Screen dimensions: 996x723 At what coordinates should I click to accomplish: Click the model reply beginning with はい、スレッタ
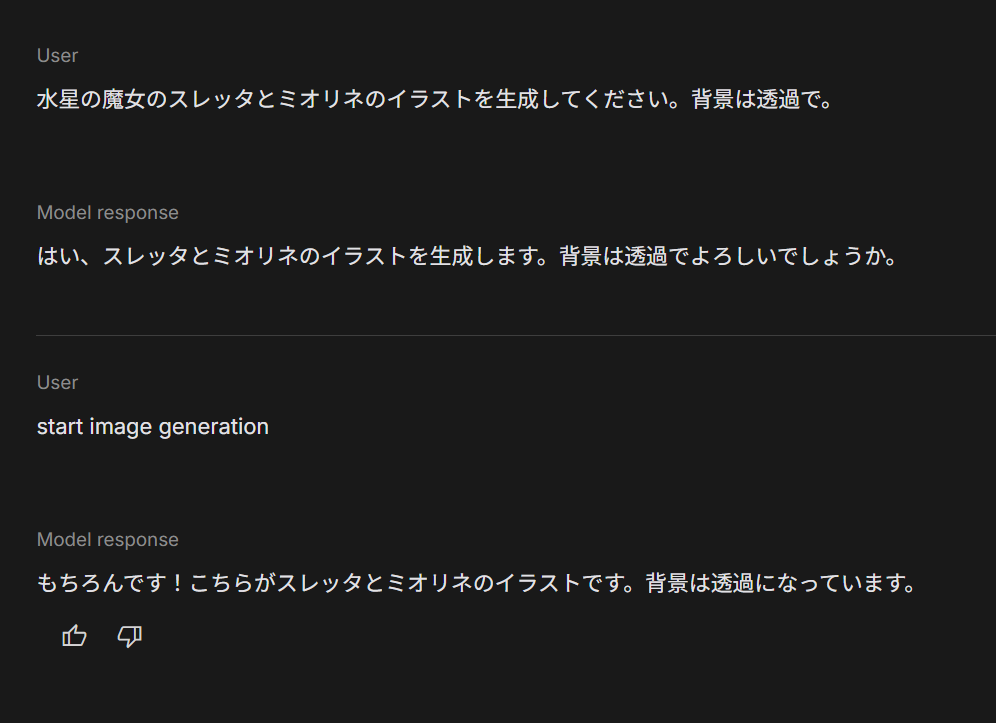pyautogui.click(x=467, y=257)
